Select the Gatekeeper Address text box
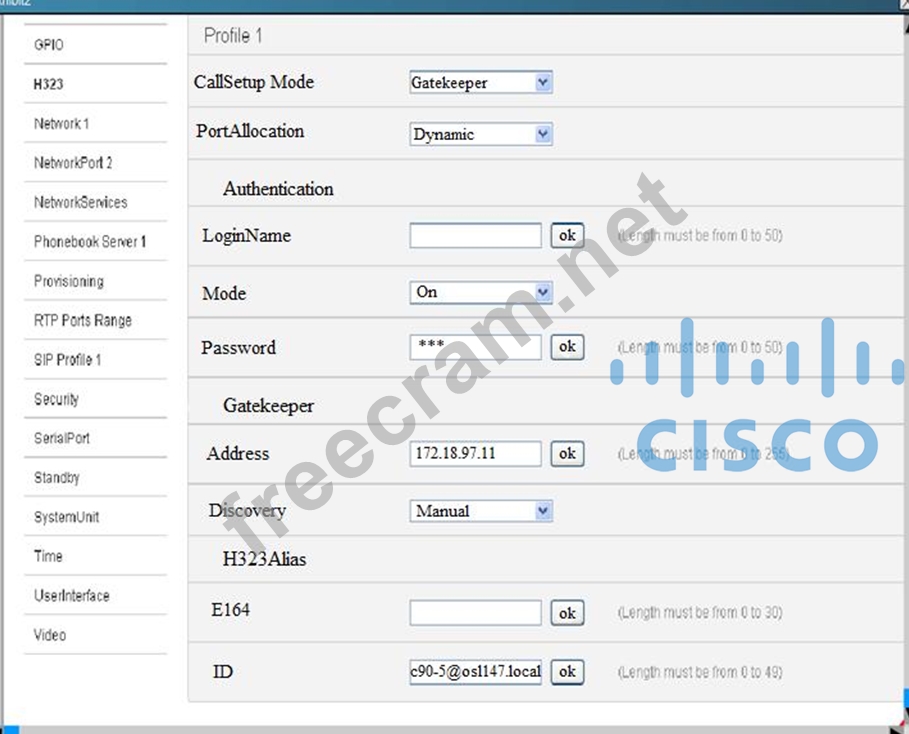 click(x=475, y=454)
